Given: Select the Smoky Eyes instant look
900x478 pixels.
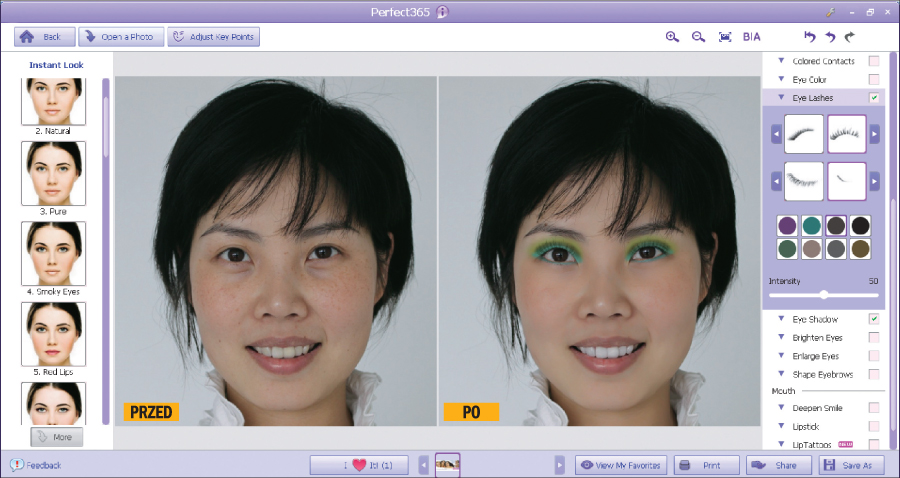Looking at the screenshot, I should click(x=53, y=254).
